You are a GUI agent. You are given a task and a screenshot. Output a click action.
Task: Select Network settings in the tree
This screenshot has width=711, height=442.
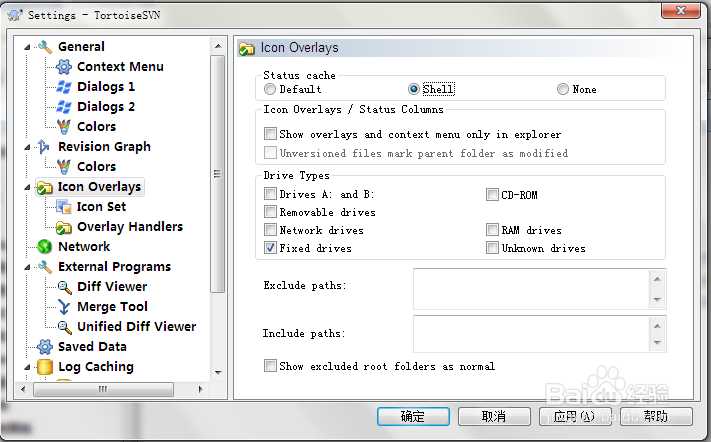pyautogui.click(x=84, y=247)
